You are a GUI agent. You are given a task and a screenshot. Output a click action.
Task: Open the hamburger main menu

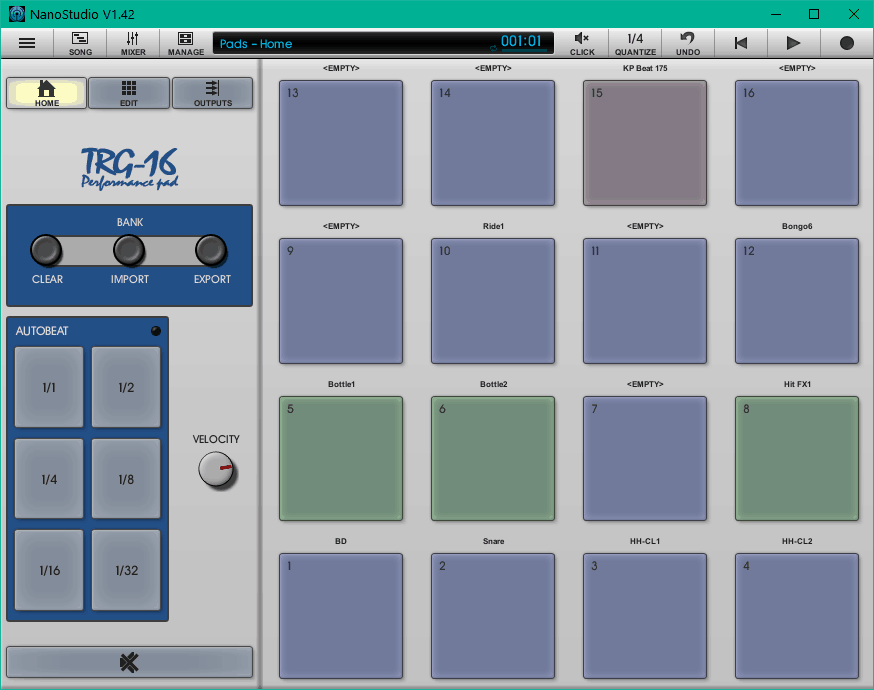27,43
